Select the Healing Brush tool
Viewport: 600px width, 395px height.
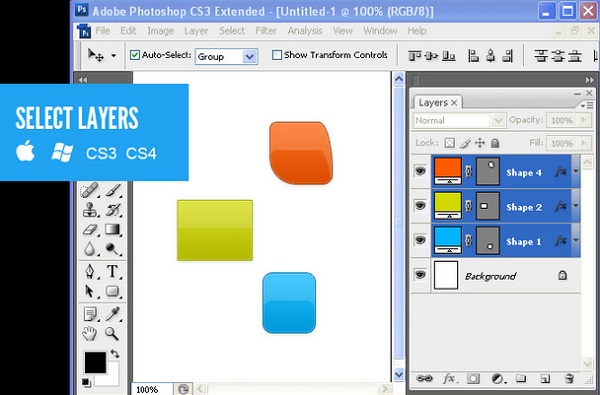(x=90, y=190)
